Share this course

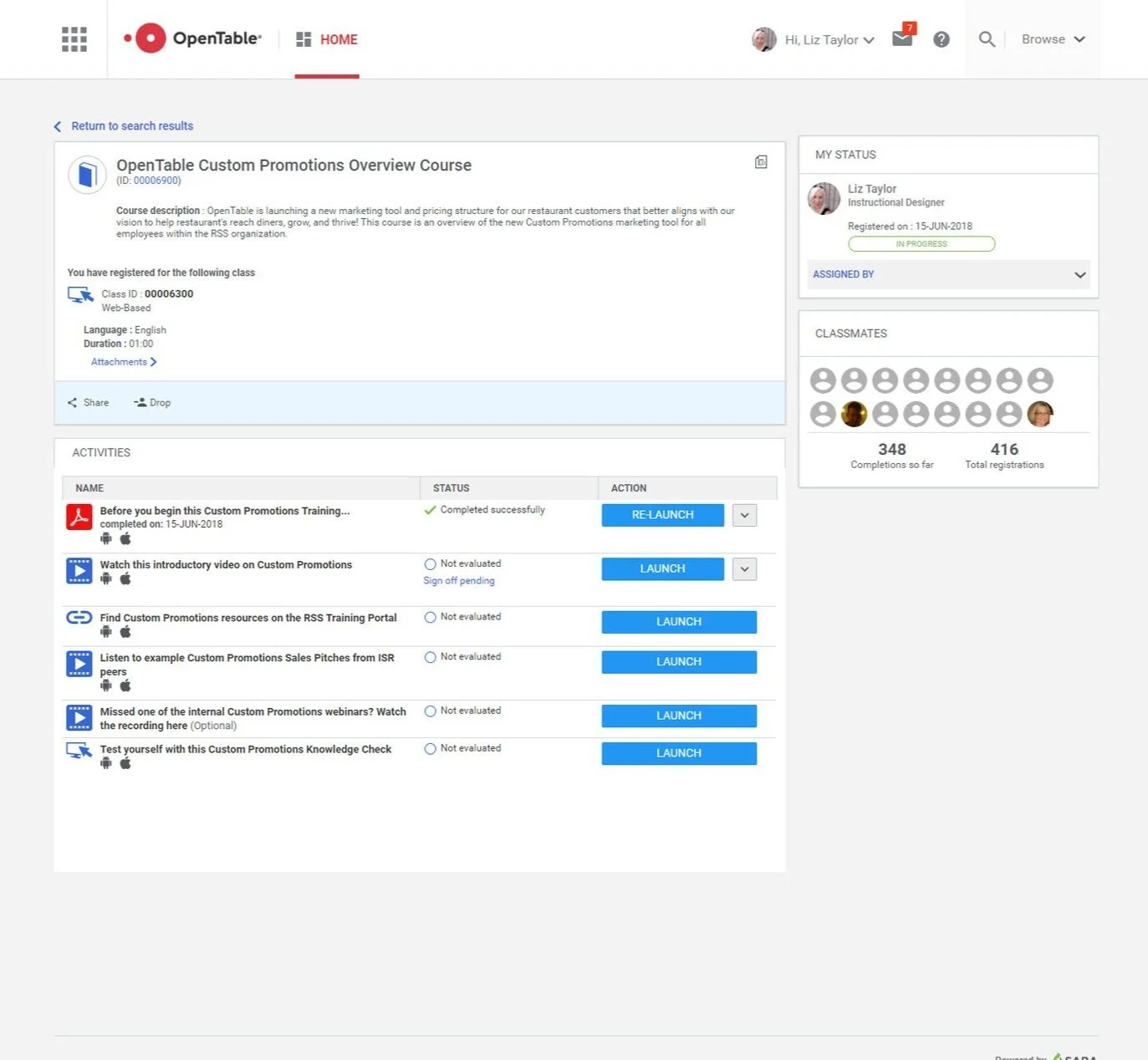tap(88, 403)
